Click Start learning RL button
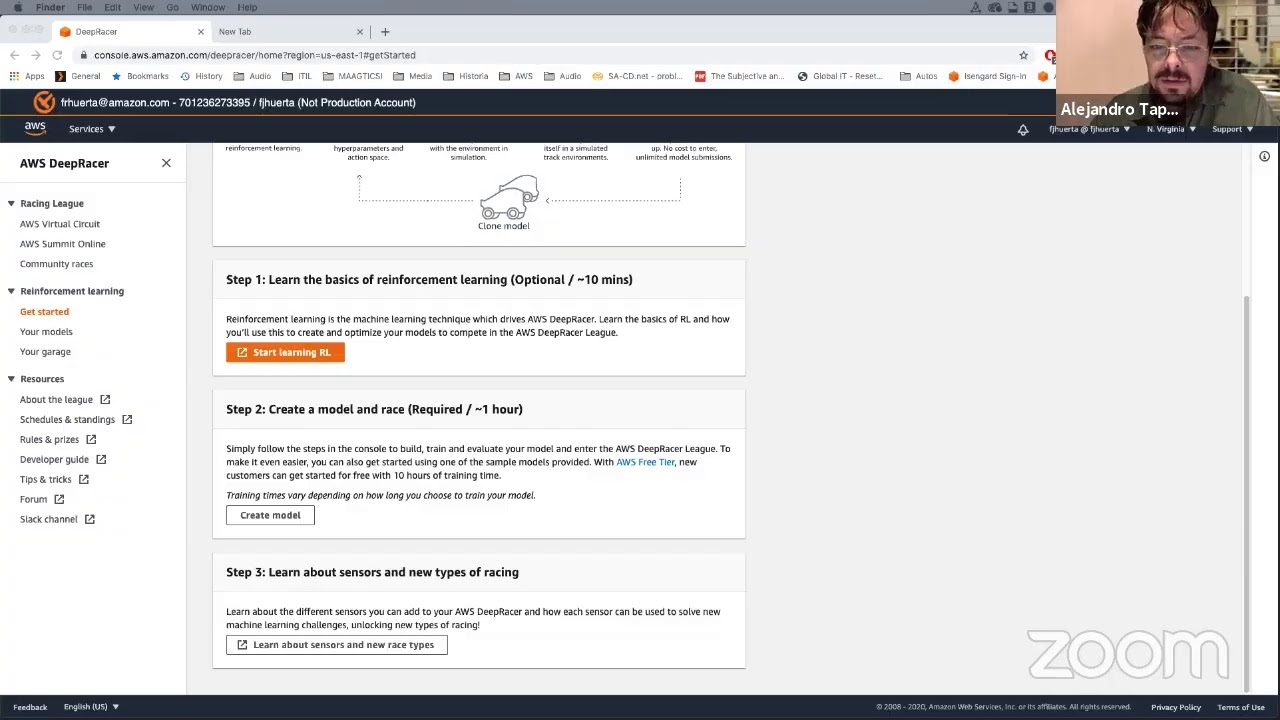Screen dimensions: 1280x720 point(285,352)
